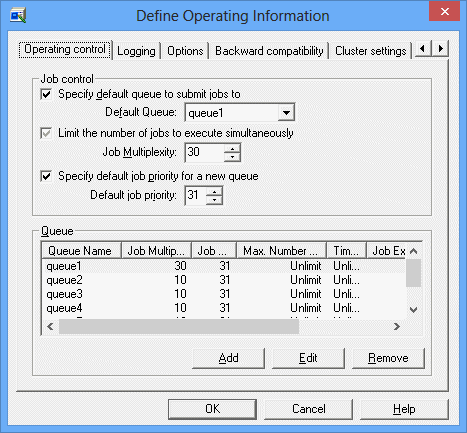
Task: Open the Backward compatibility tab
Action: pyautogui.click(x=269, y=51)
